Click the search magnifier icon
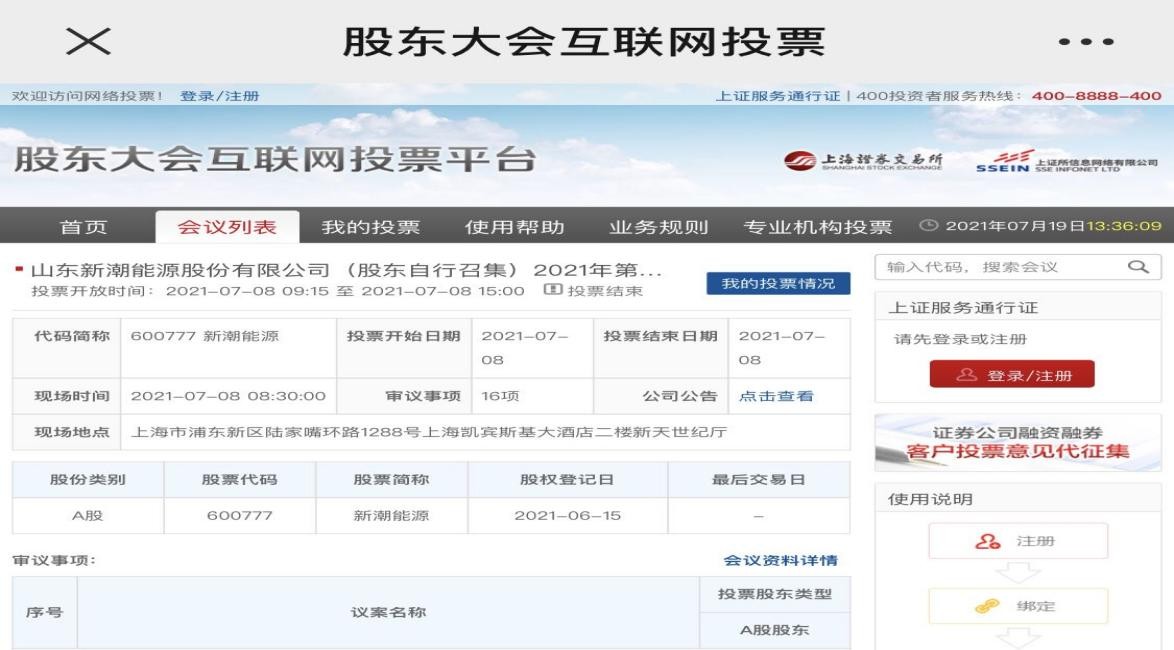1174x650 pixels. pyautogui.click(x=1138, y=267)
